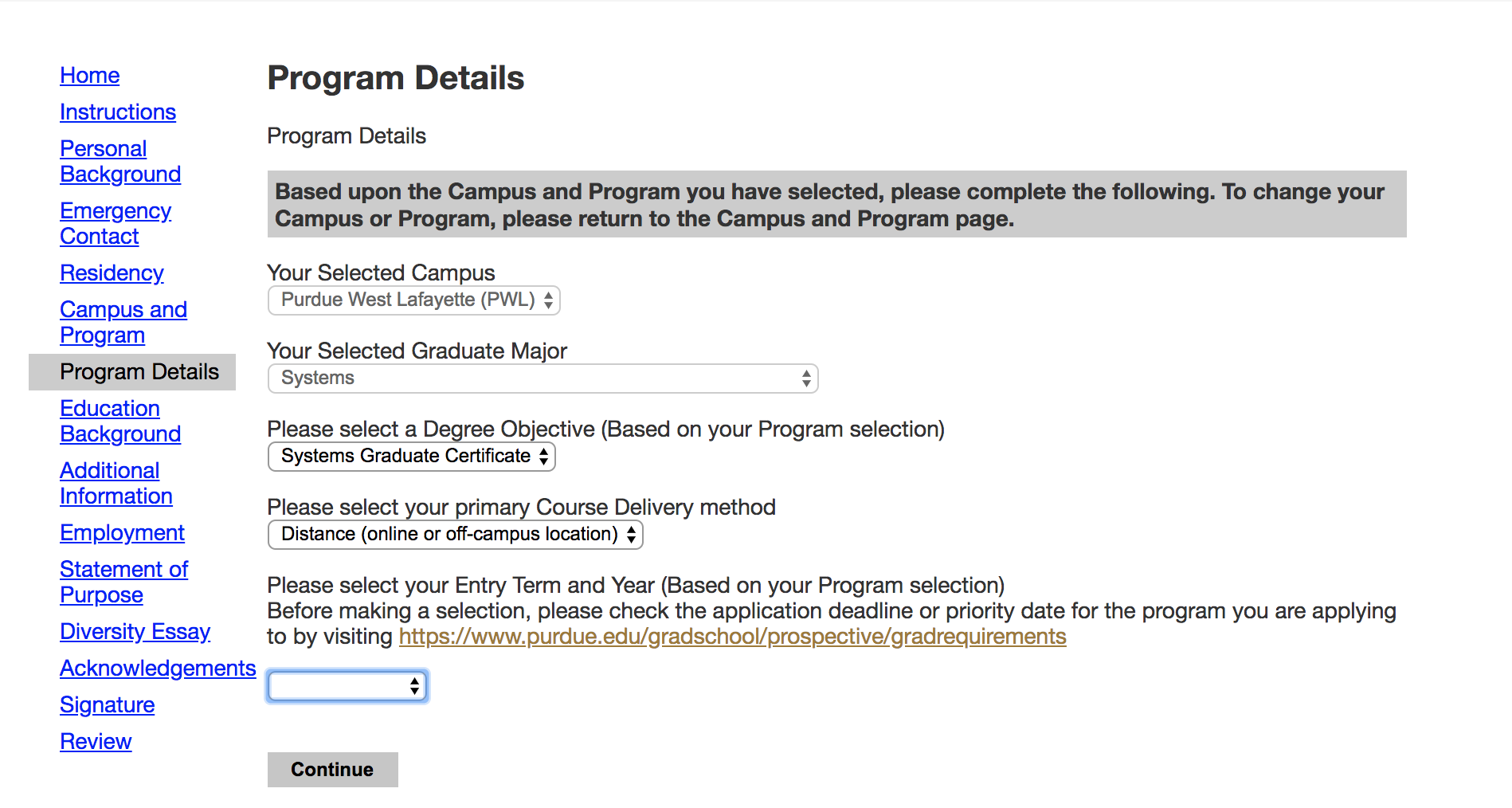Screen dimensions: 1512x808
Task: Open the Employment sidebar link
Action: click(122, 533)
